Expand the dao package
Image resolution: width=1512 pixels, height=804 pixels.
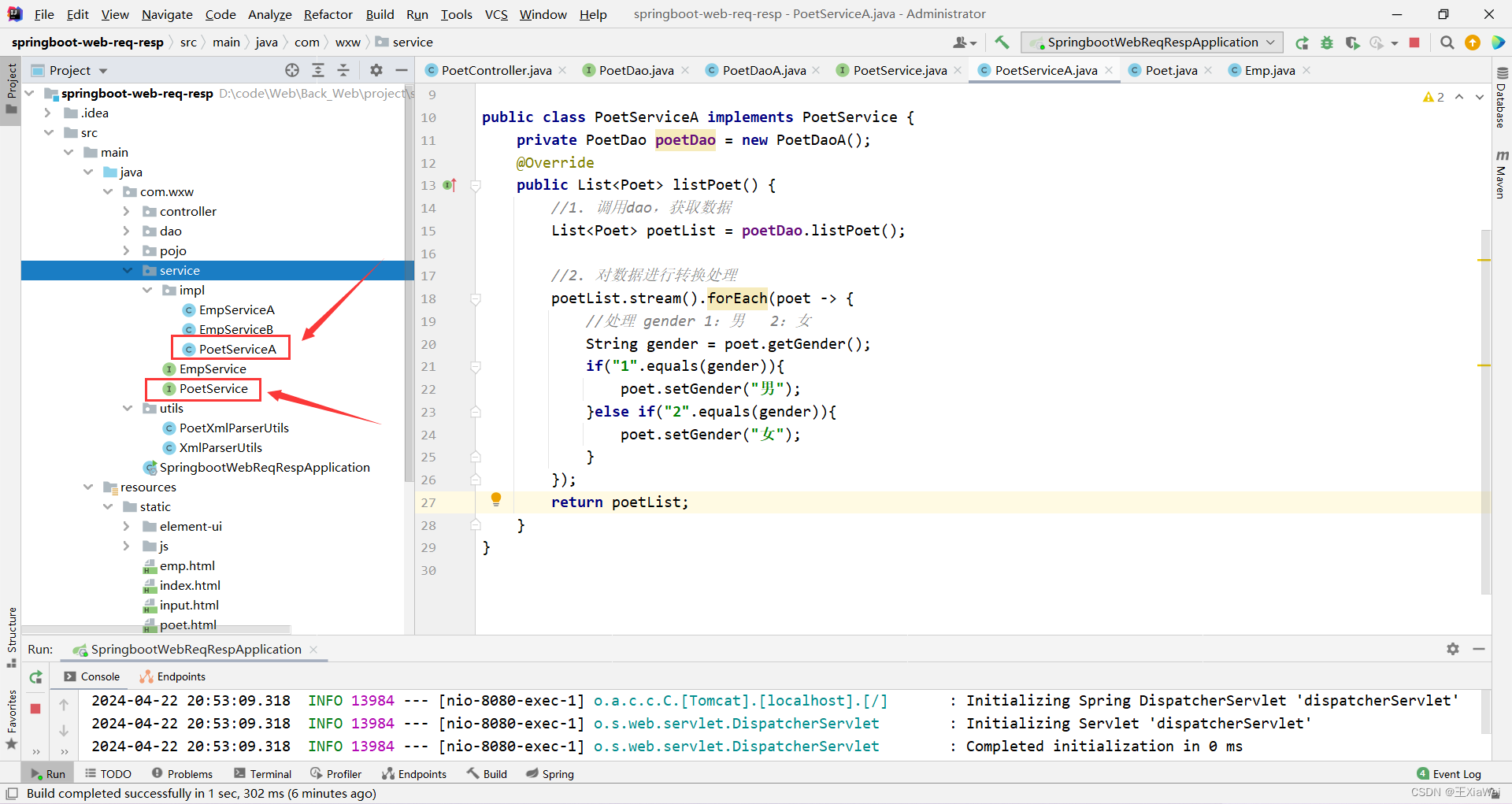[127, 231]
